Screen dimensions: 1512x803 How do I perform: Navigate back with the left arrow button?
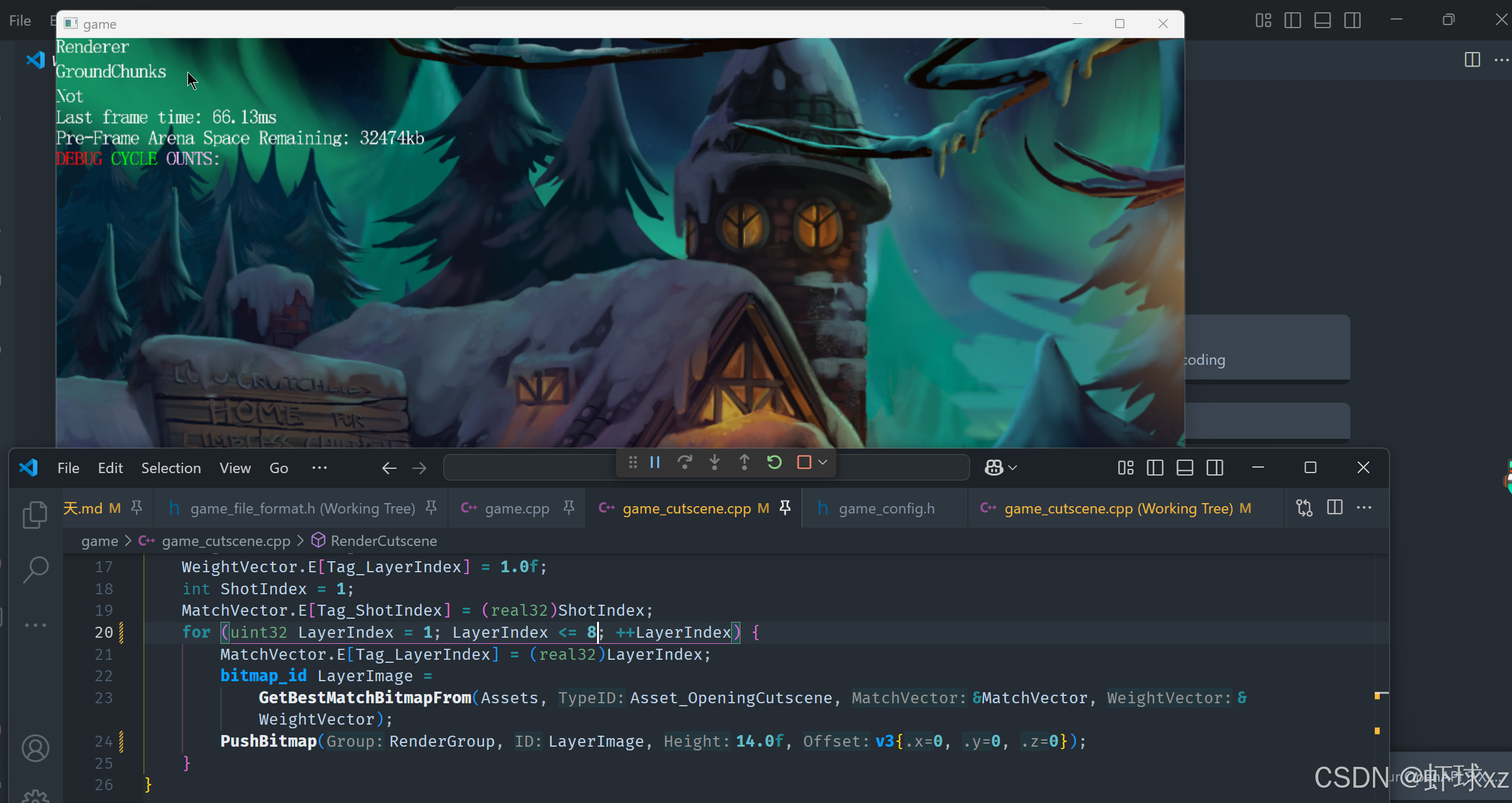[389, 468]
